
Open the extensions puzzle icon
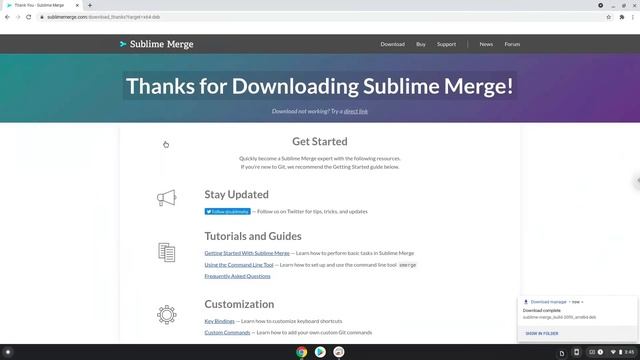click(x=622, y=17)
